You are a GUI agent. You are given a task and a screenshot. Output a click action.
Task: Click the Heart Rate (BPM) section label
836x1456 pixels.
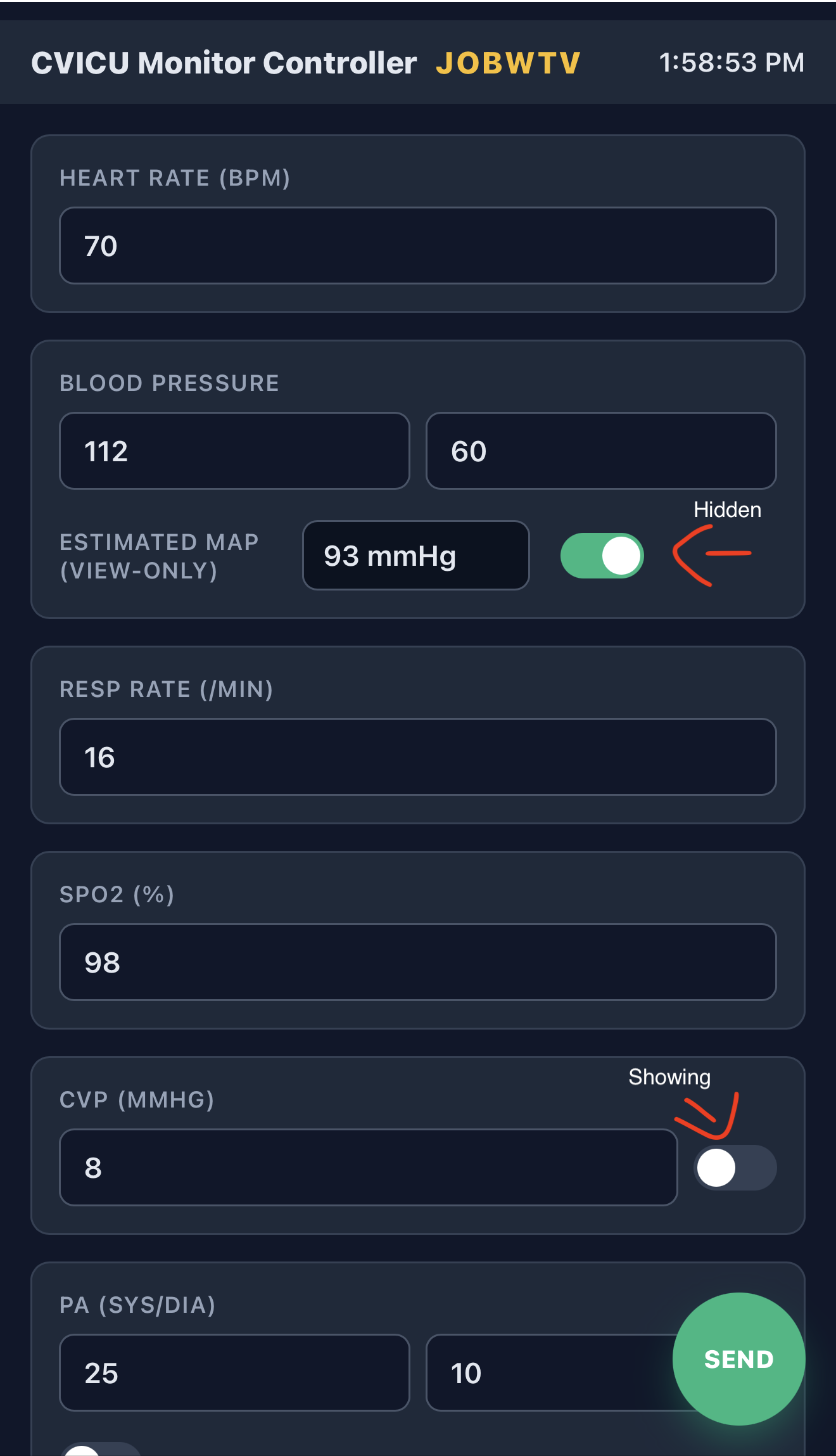click(x=174, y=178)
